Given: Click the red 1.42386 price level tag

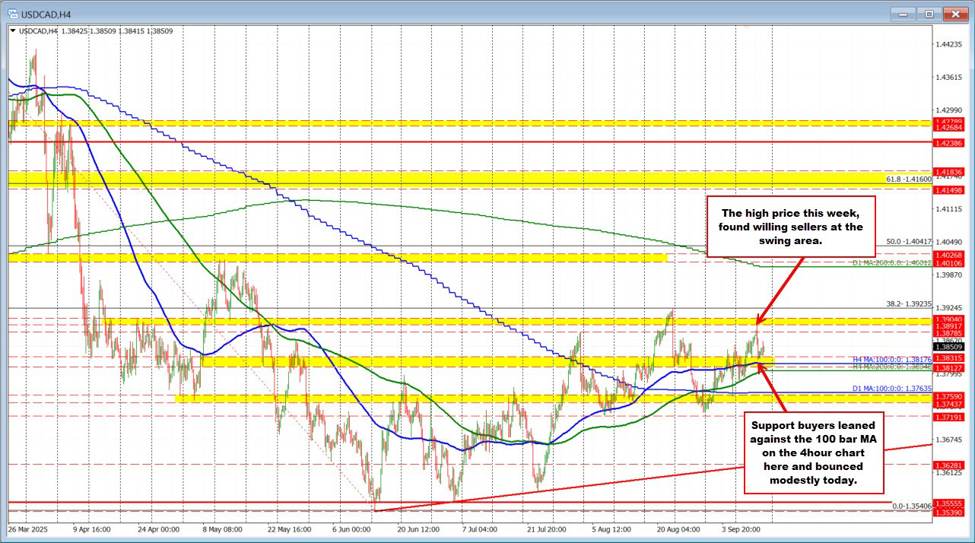Looking at the screenshot, I should [x=948, y=143].
